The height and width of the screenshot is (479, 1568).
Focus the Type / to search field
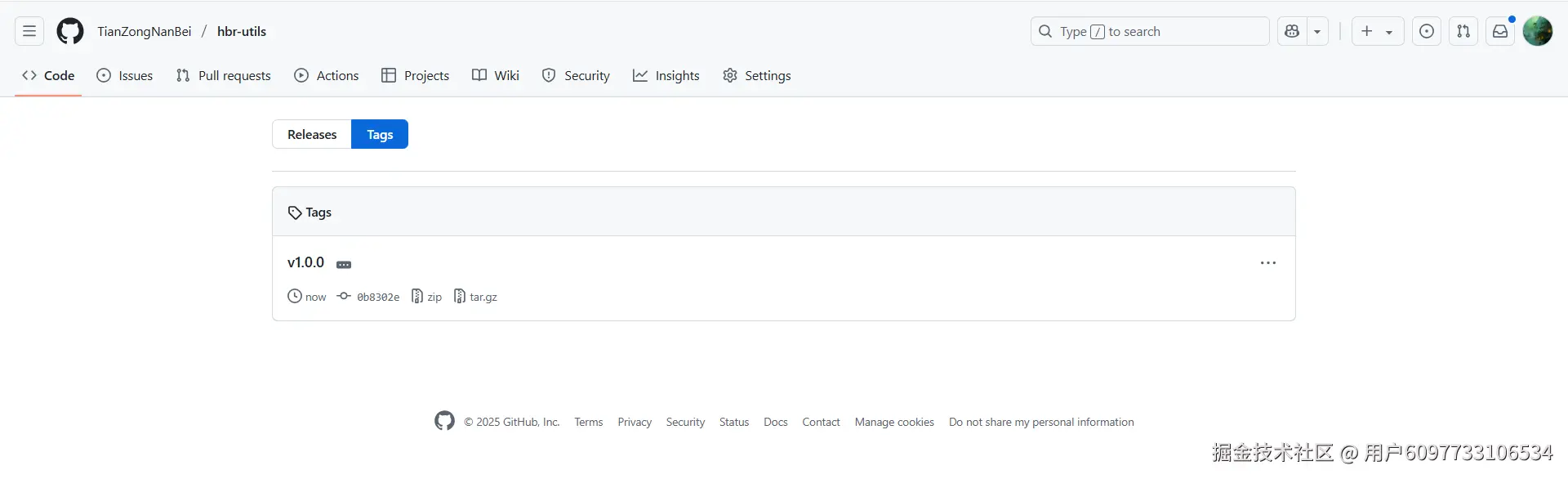tap(1150, 31)
